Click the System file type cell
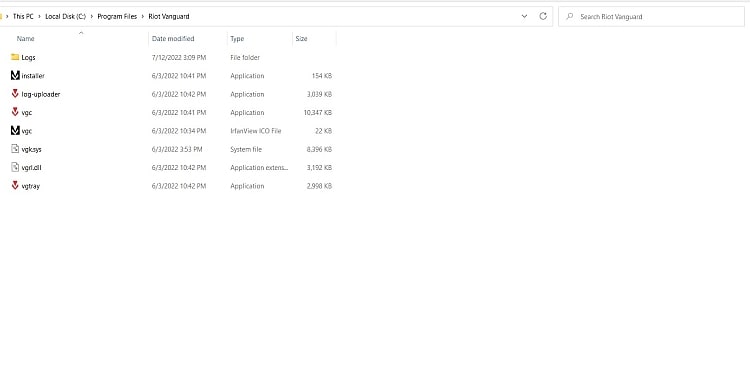The width and height of the screenshot is (750, 375). click(246, 149)
